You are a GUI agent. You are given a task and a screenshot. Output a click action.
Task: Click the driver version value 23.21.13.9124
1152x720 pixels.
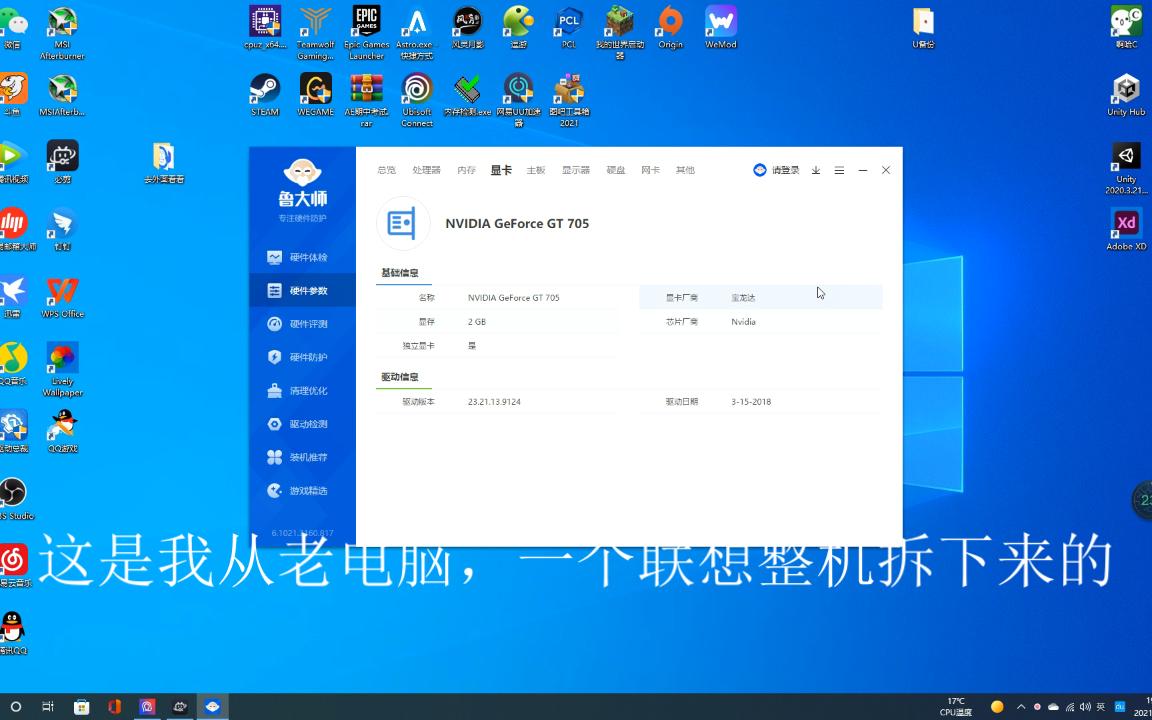(x=494, y=402)
